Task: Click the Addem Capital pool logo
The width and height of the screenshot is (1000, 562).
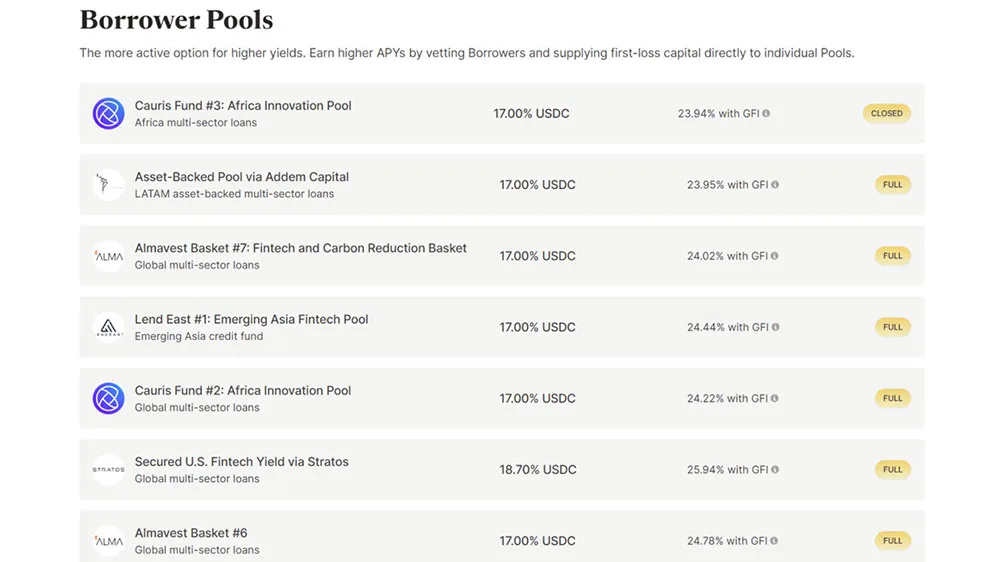Action: (x=108, y=185)
